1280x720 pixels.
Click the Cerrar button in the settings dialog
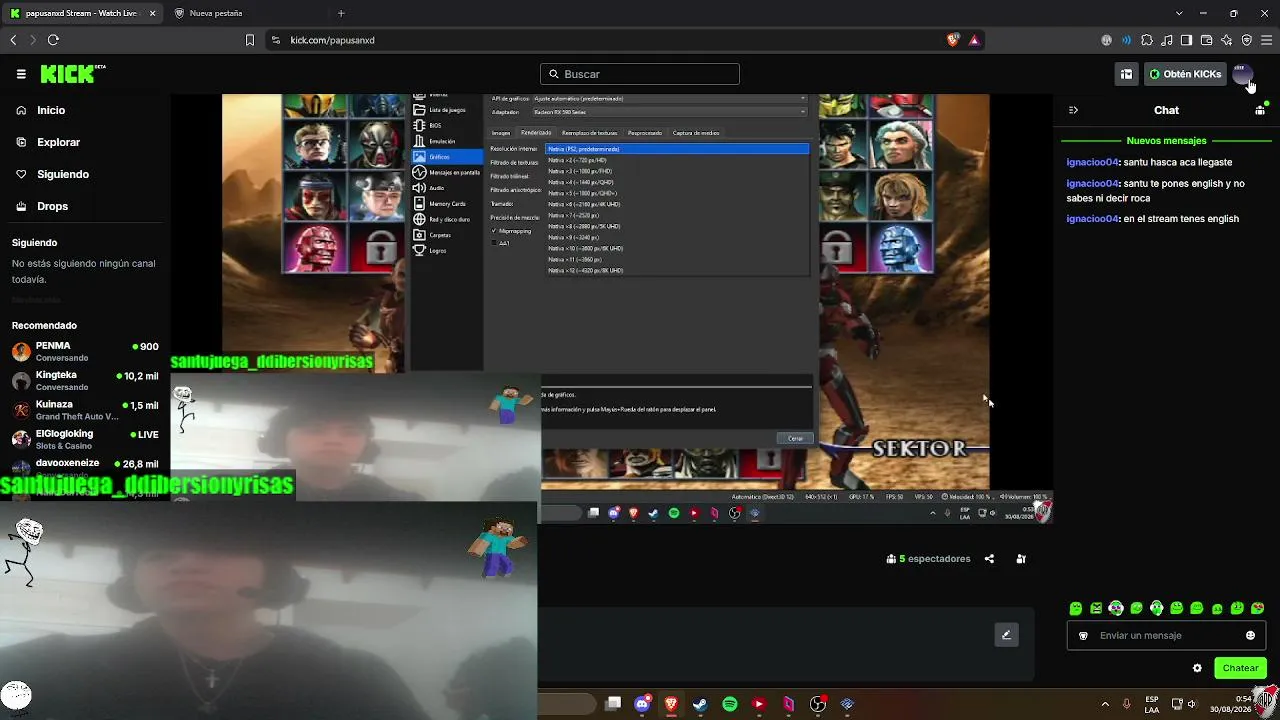click(795, 438)
